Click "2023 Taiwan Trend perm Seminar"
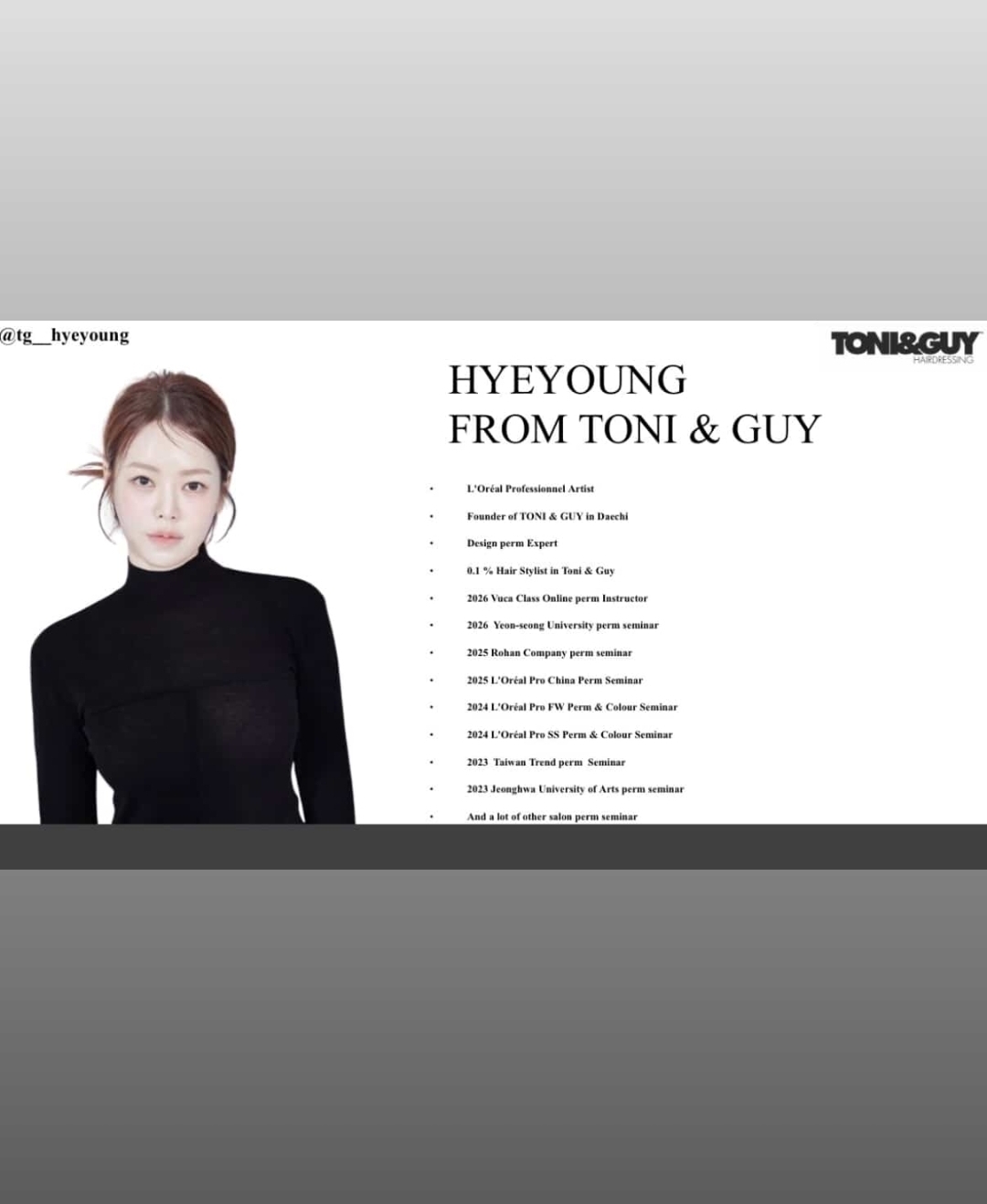Image resolution: width=987 pixels, height=1204 pixels. click(546, 762)
